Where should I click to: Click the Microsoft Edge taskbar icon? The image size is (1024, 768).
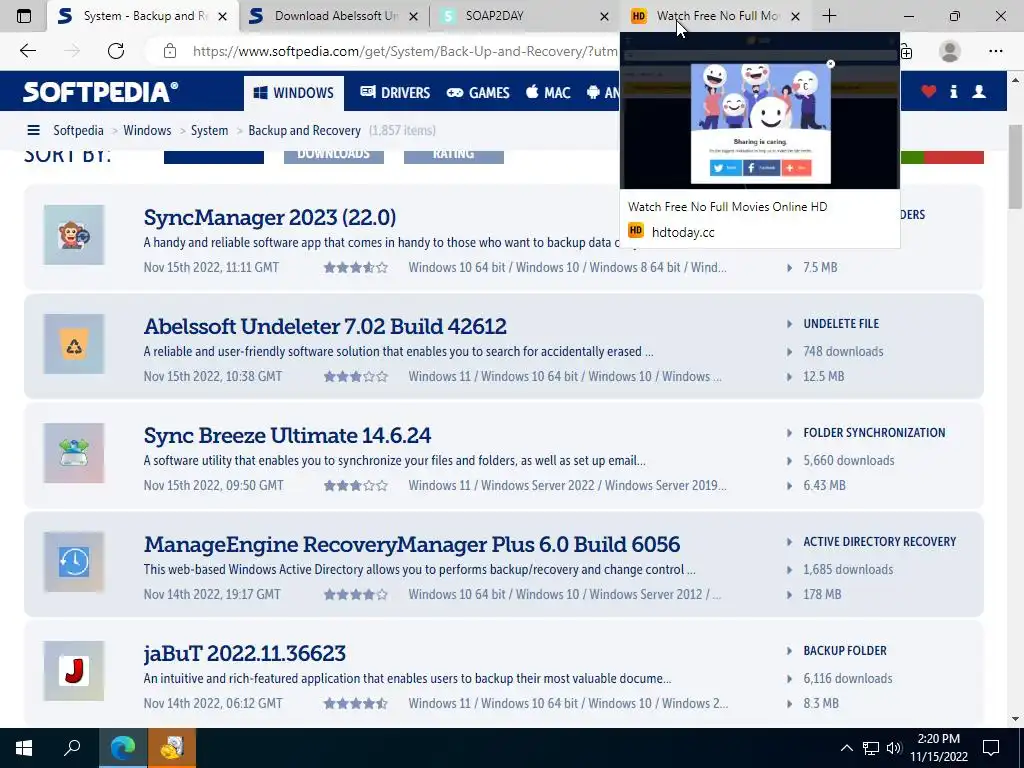click(x=123, y=748)
